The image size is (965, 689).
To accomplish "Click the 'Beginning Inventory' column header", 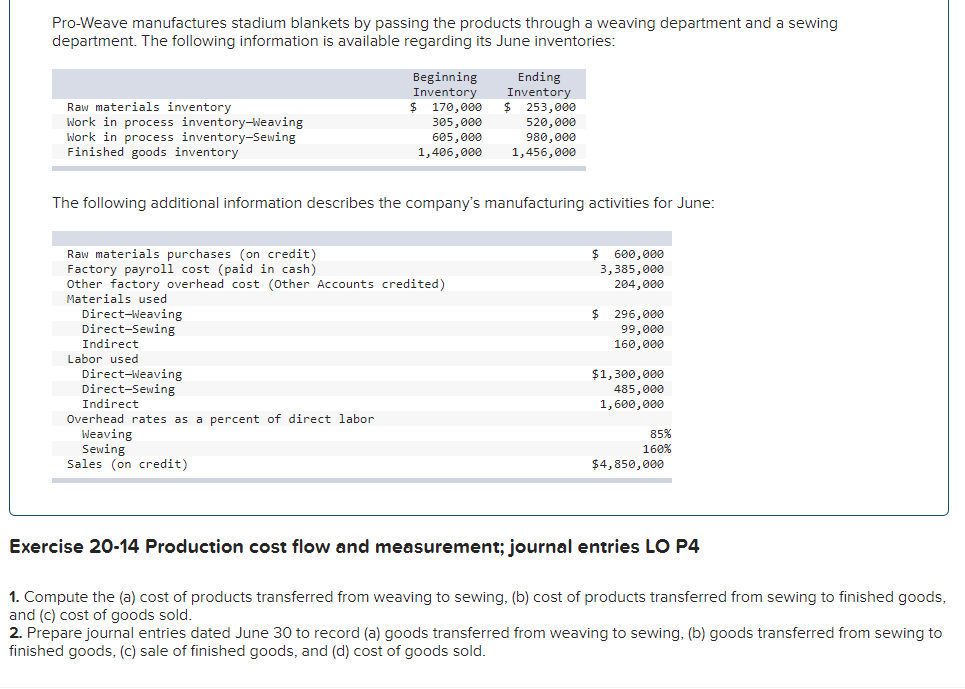I will 445,84.
